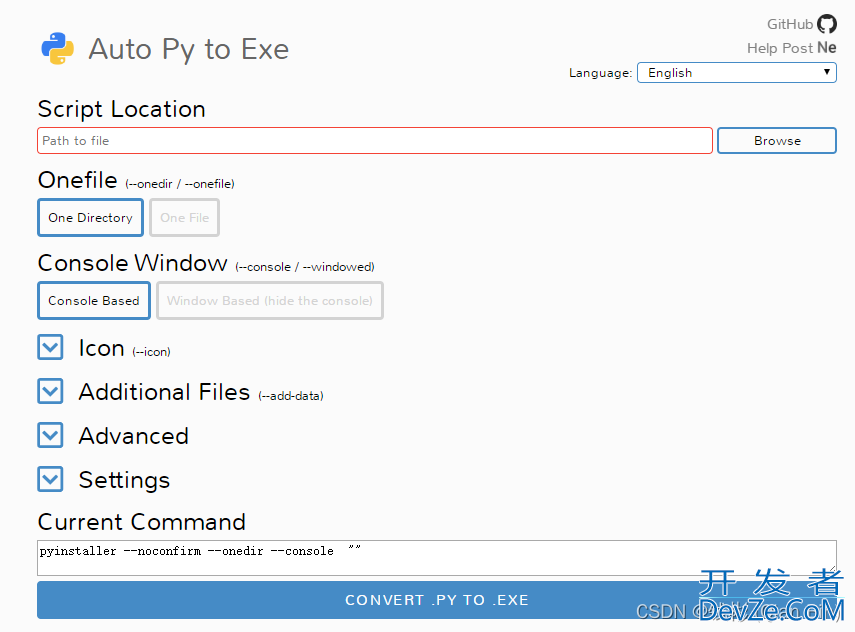
Task: Click the Current Command text area
Action: coord(437,558)
